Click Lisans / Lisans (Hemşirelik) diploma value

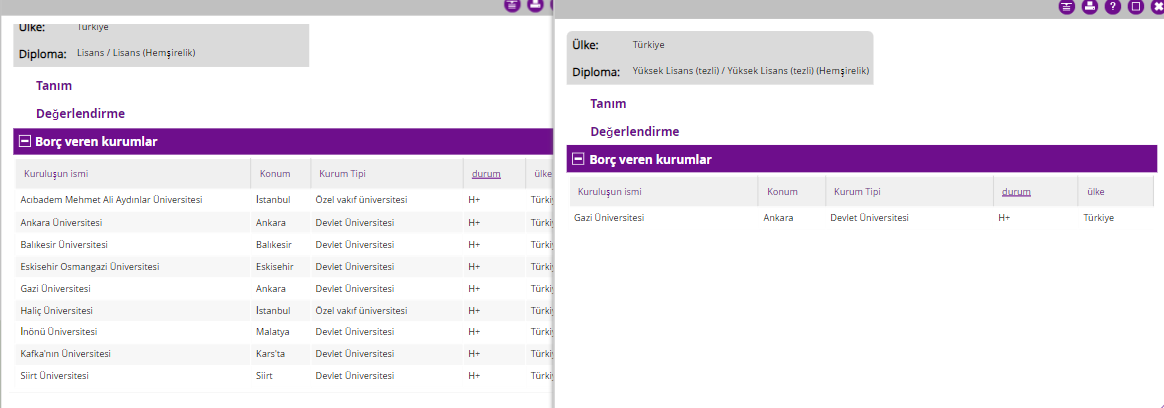tap(136, 53)
